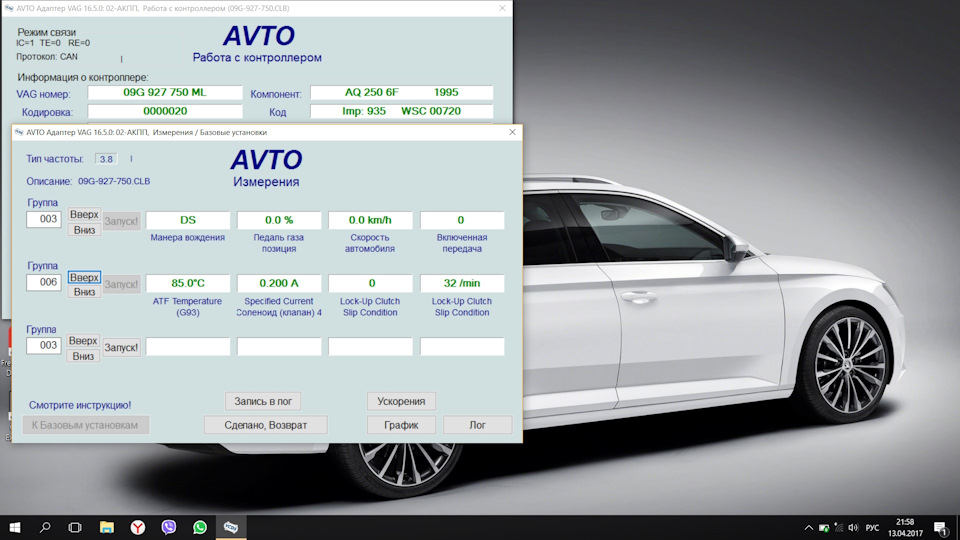Screen dimensions: 960x540
Task: Open Windows Start menu
Action: pos(15,527)
